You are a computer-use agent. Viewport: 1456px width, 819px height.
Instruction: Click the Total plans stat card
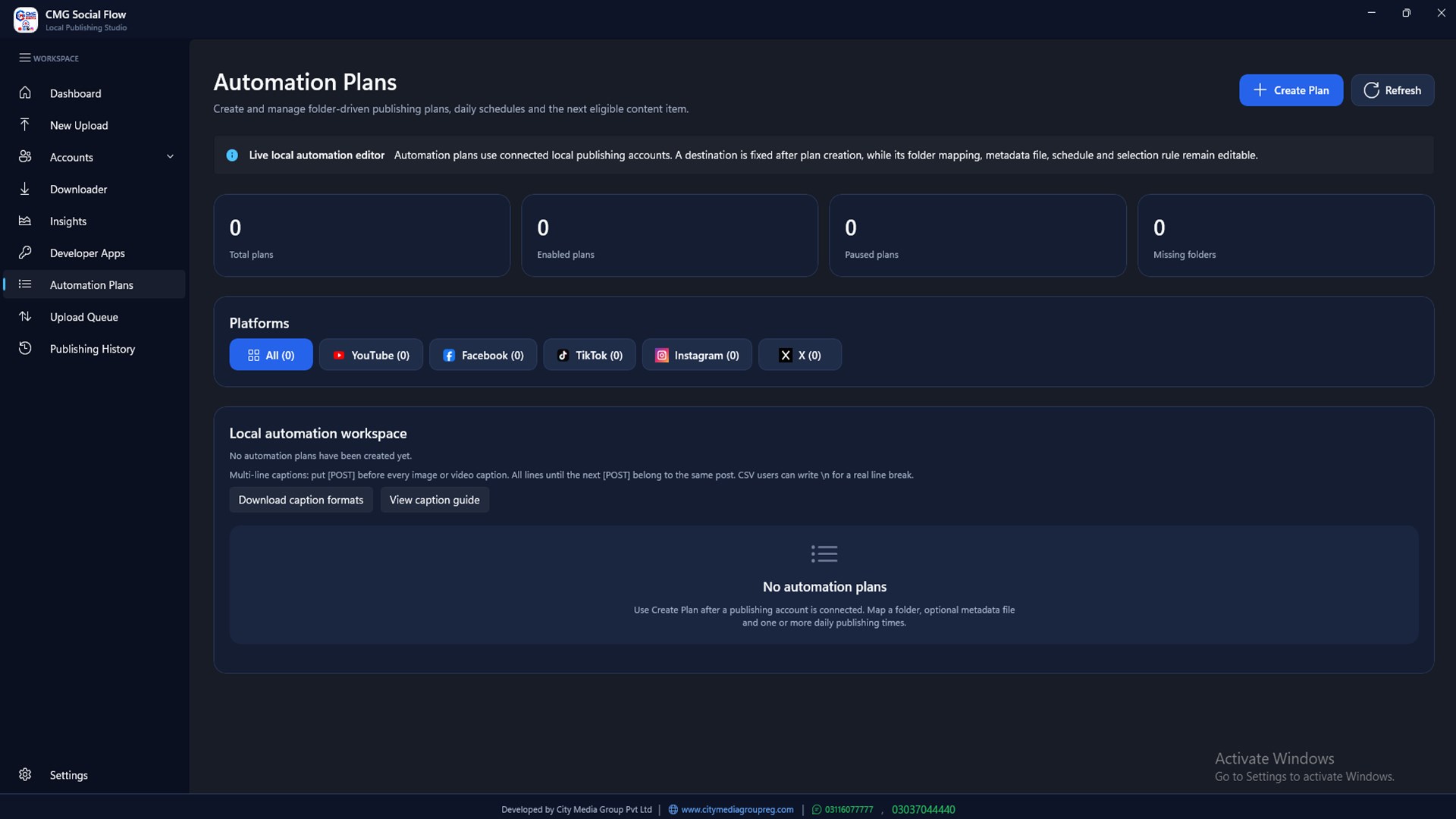click(x=362, y=235)
